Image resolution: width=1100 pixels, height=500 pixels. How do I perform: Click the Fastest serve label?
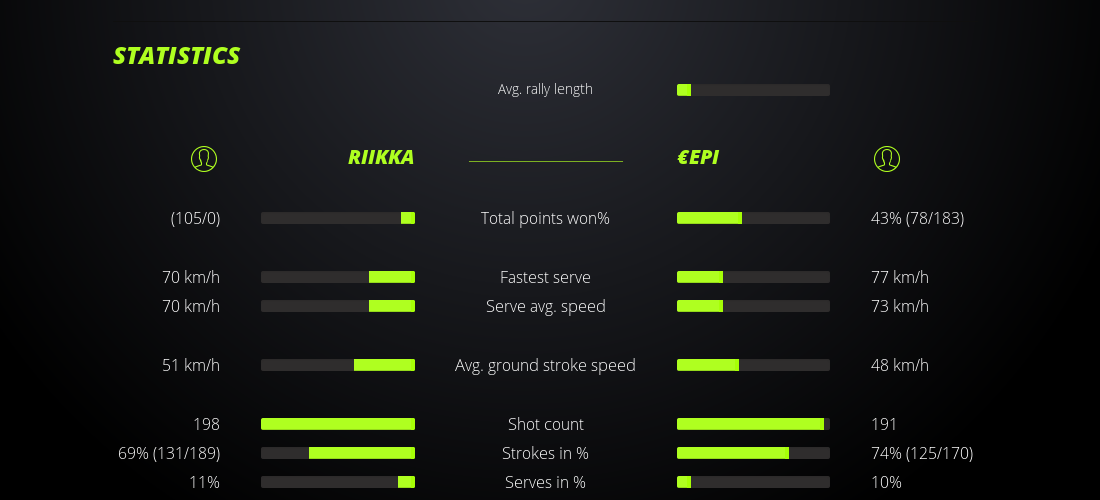(545, 277)
